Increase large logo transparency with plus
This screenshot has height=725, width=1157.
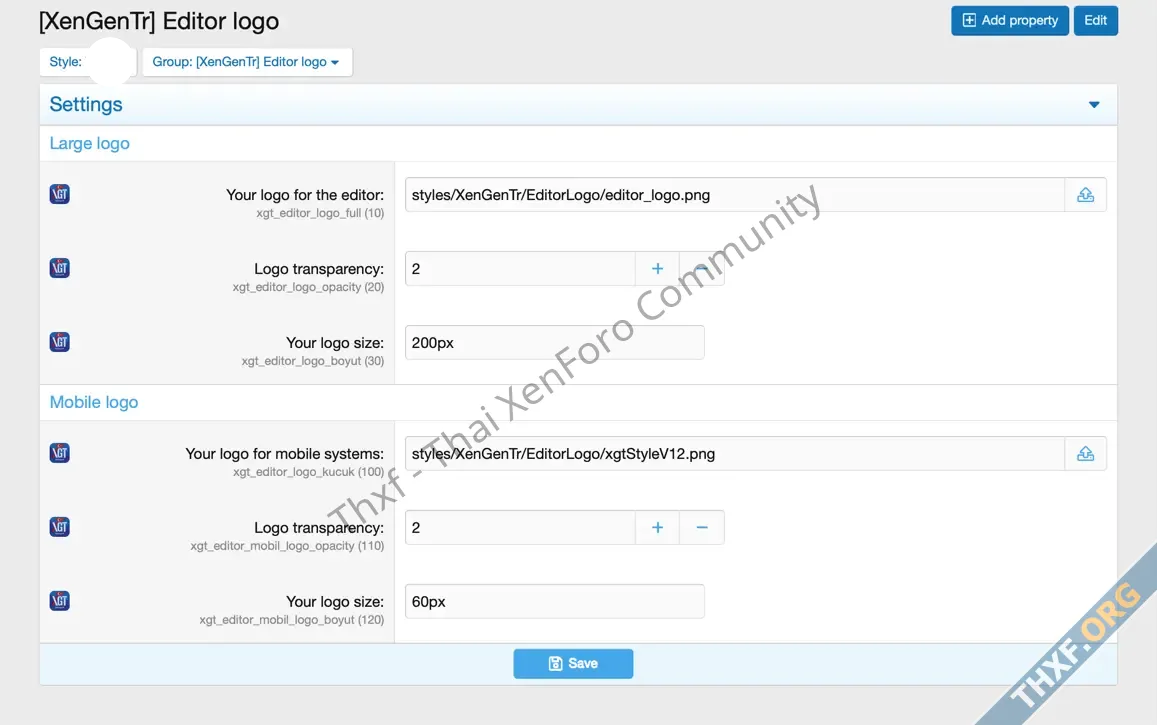coord(657,268)
